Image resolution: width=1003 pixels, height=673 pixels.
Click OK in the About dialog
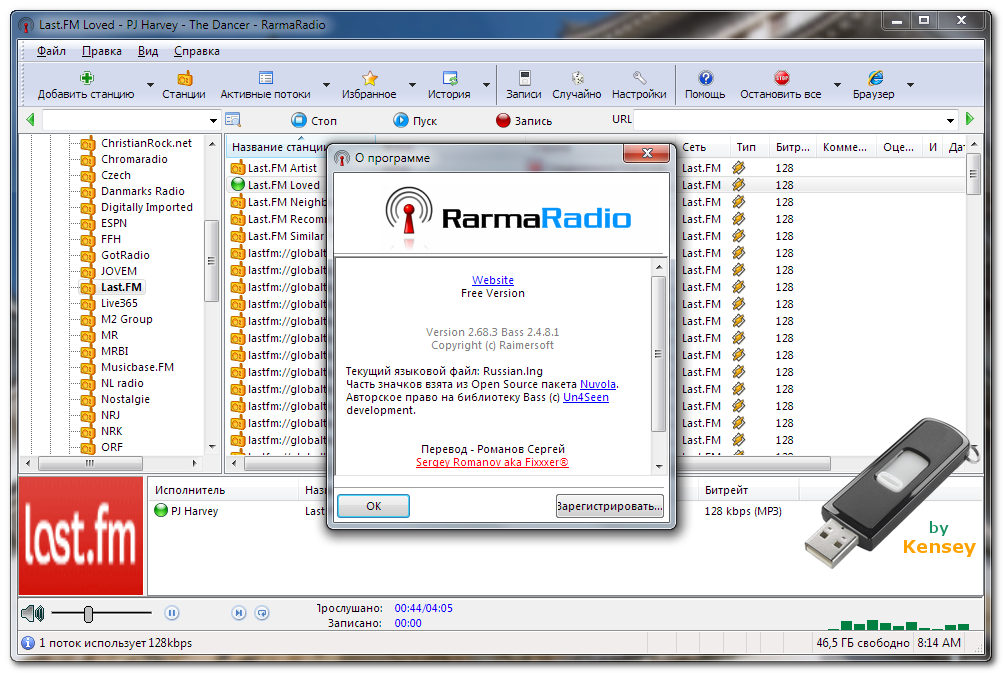pos(374,506)
